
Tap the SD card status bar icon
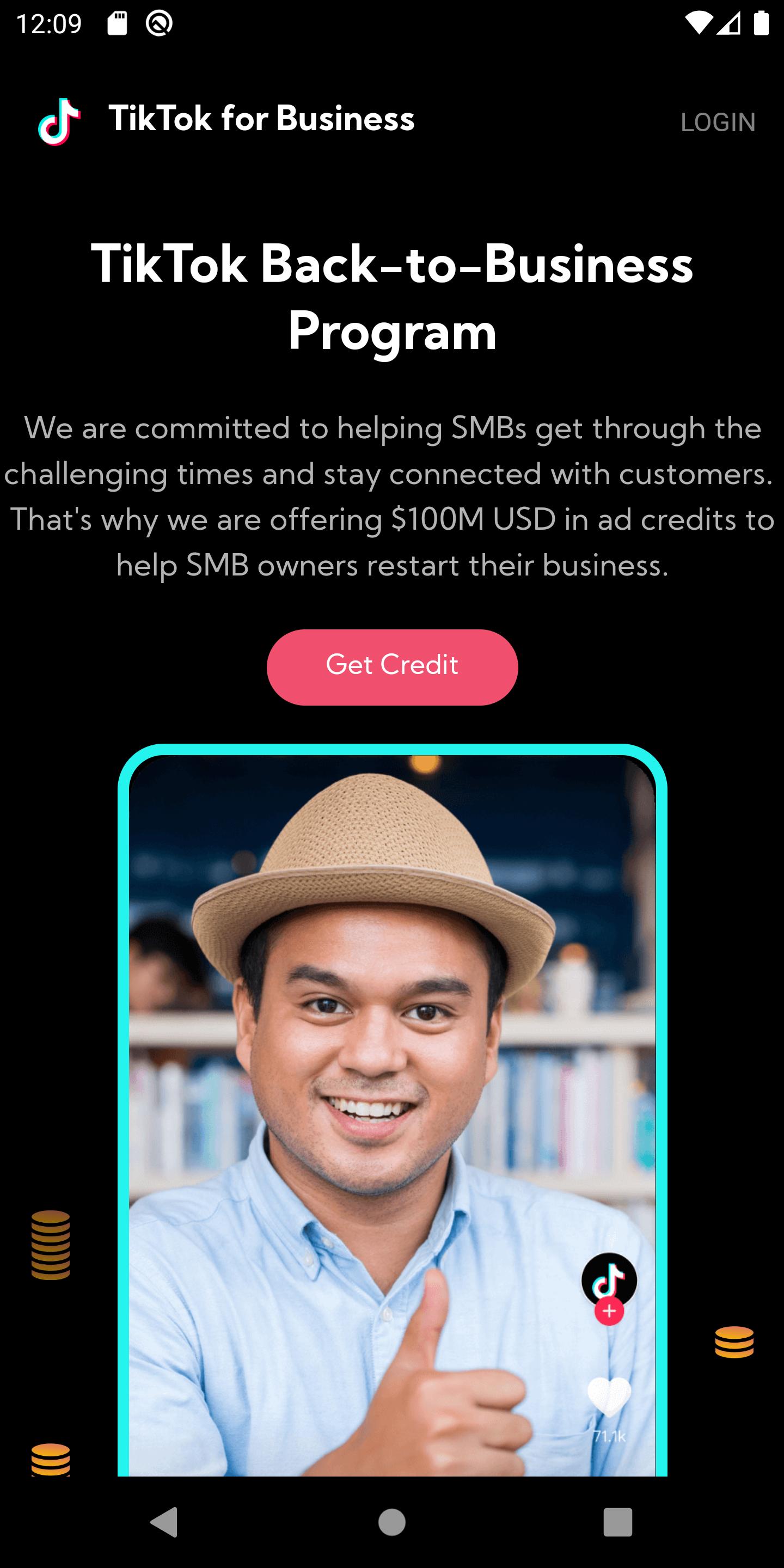[x=118, y=24]
